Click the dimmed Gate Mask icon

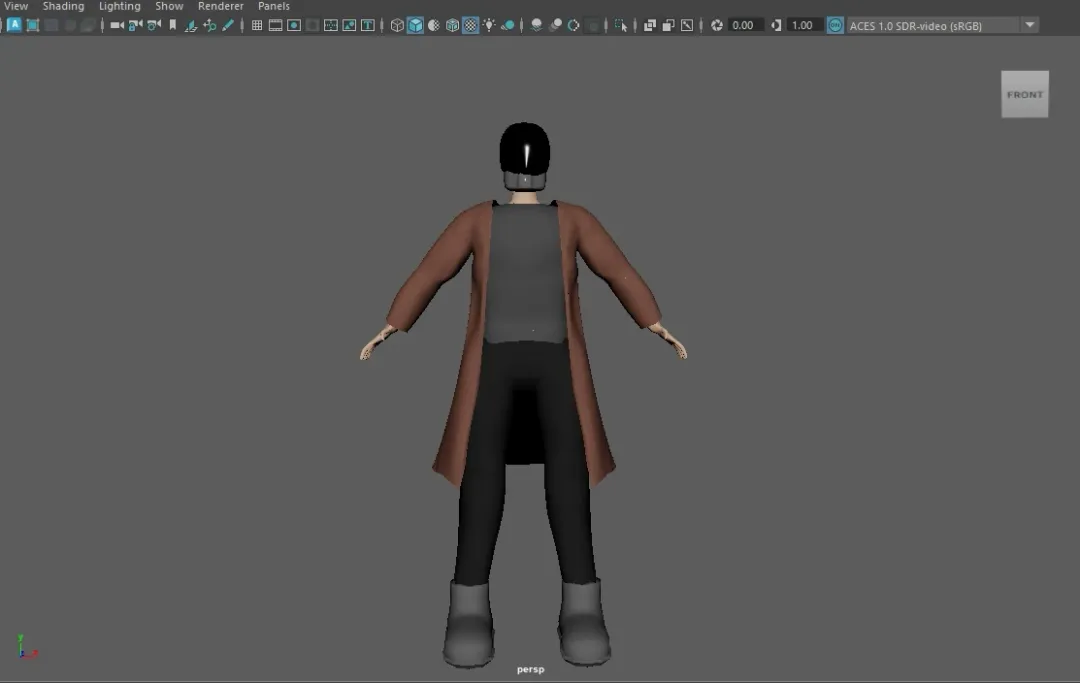tap(313, 25)
